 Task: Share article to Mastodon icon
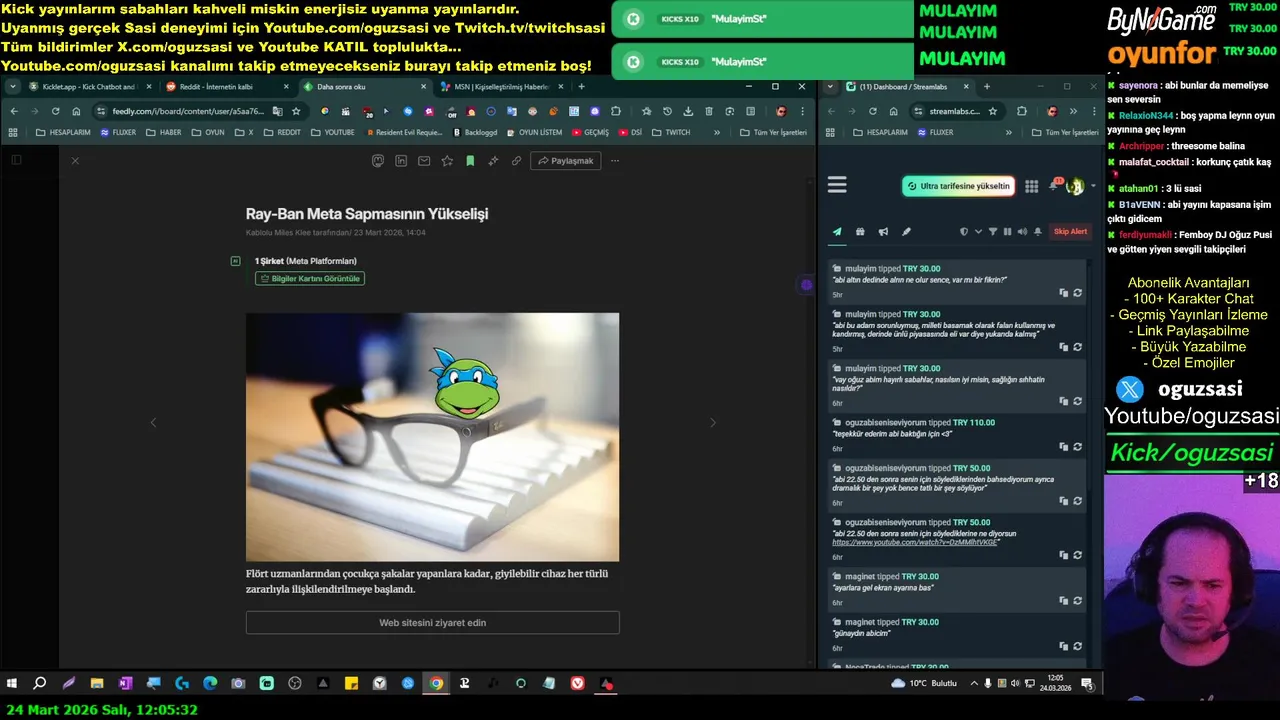click(378, 160)
